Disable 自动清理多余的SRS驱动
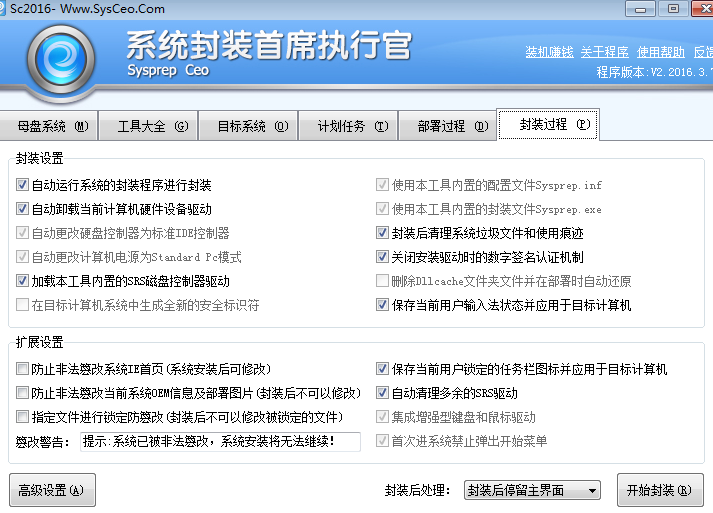The height and width of the screenshot is (513, 713). click(x=382, y=392)
